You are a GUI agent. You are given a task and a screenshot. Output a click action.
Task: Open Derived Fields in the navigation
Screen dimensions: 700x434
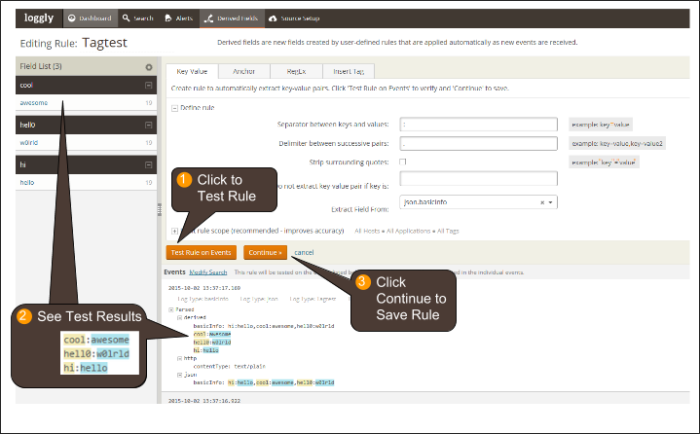pos(229,18)
